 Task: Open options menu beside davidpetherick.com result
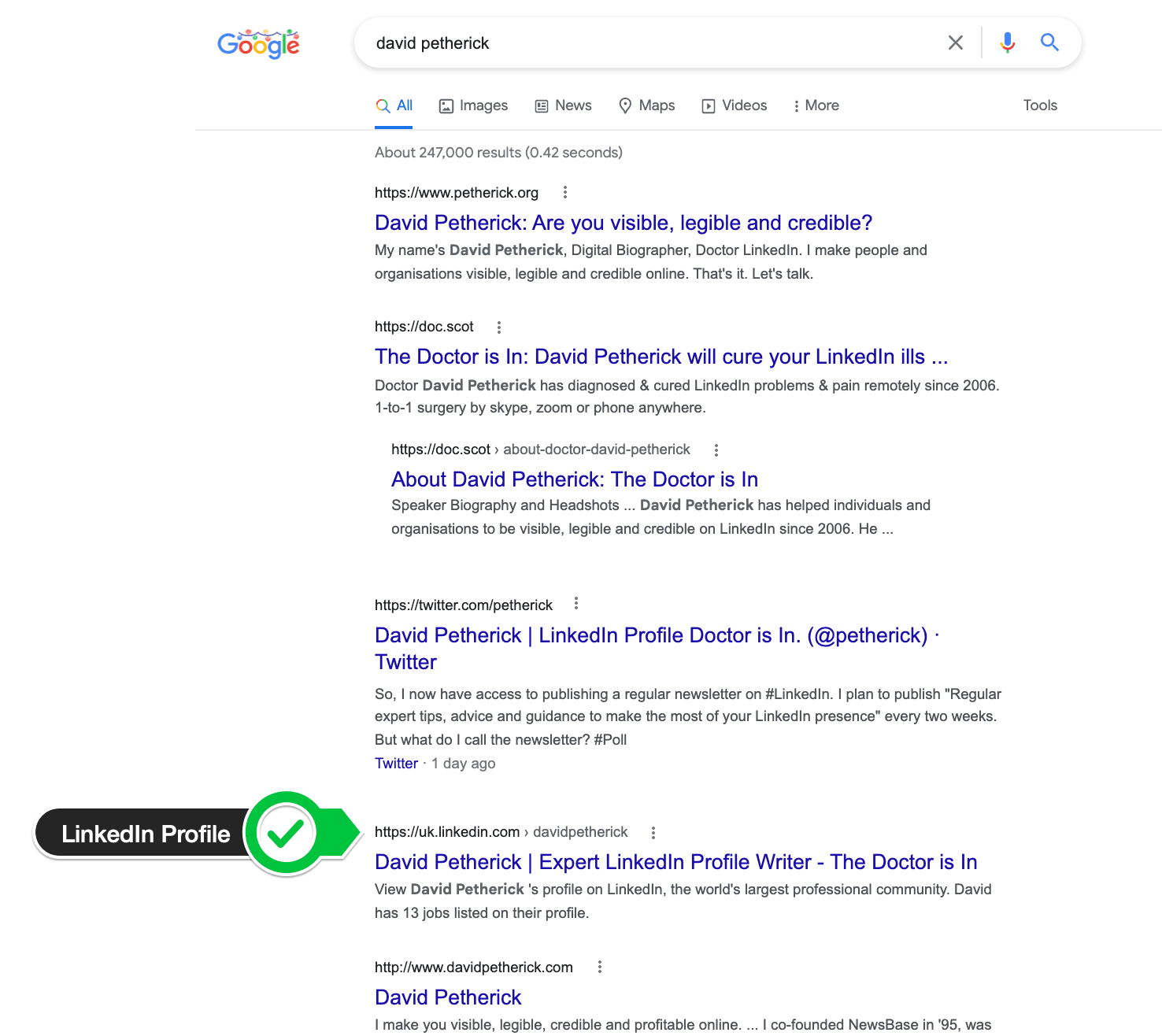point(599,967)
